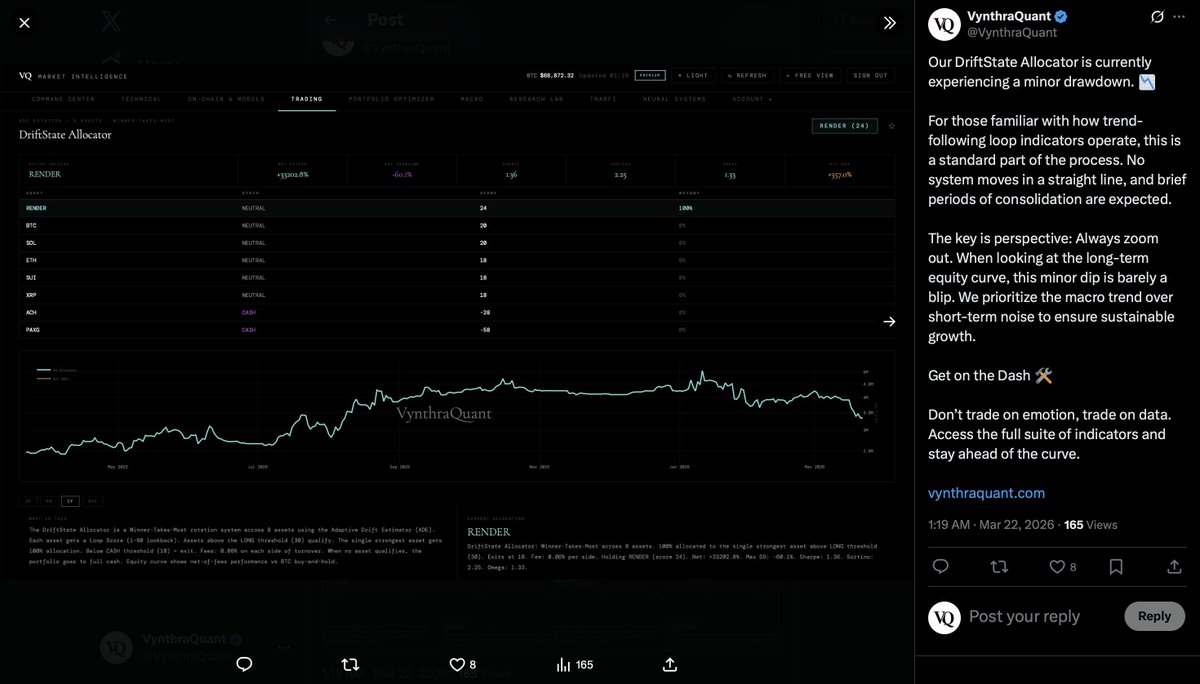Click the grey Reply button

coord(1154,616)
